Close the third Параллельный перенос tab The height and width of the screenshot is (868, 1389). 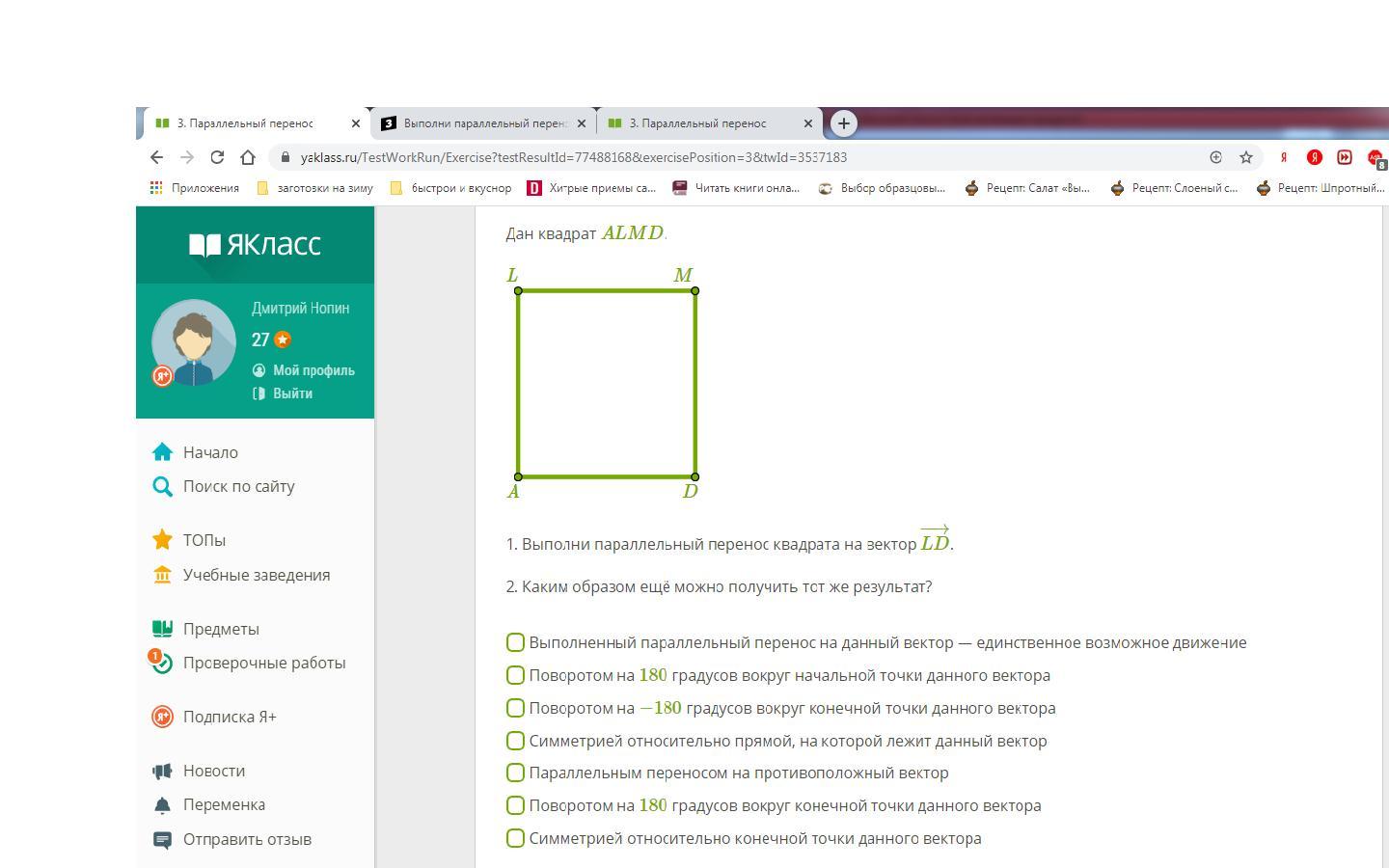click(x=808, y=123)
